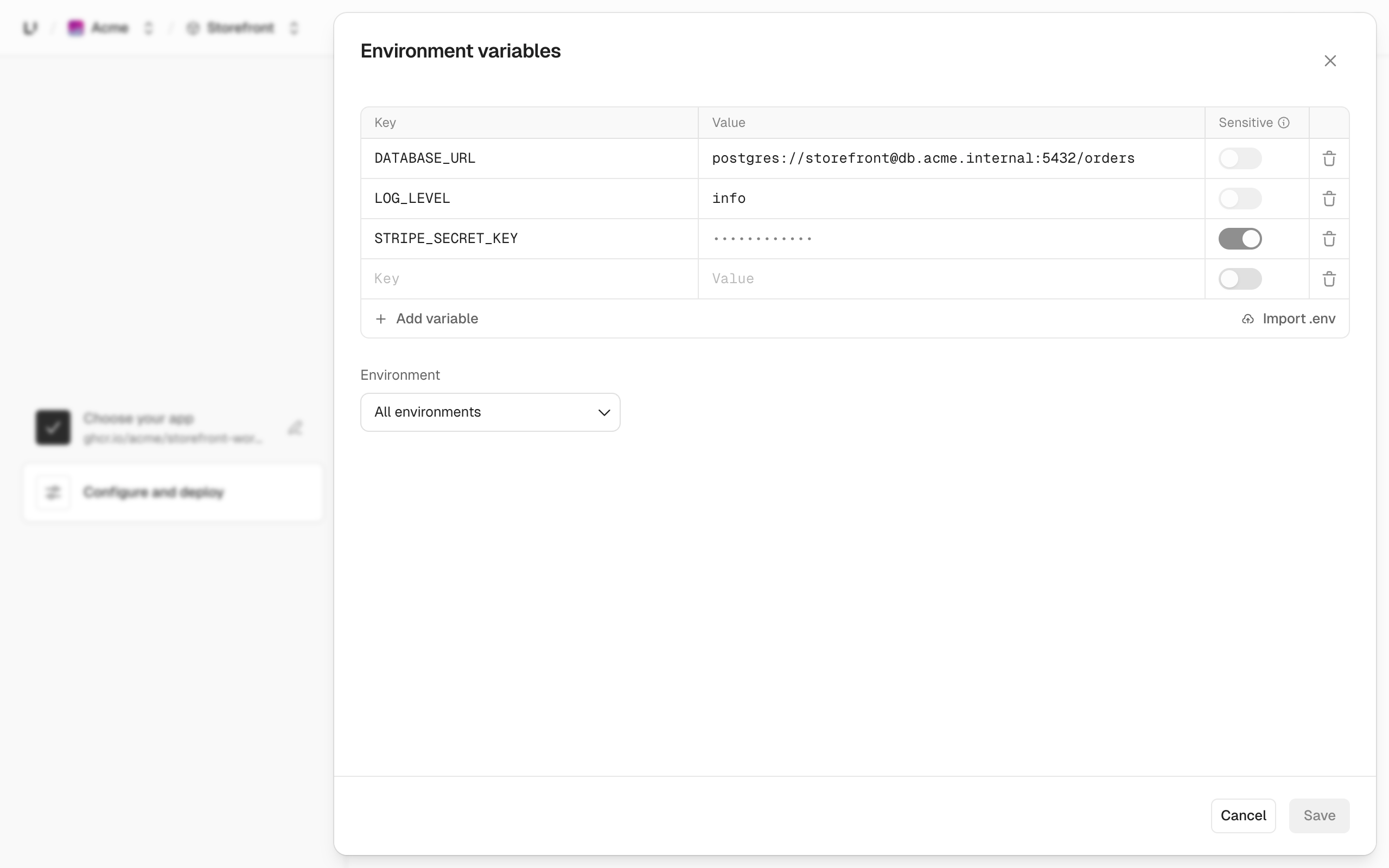Click Add variable
The width and height of the screenshot is (1389, 868).
point(426,319)
